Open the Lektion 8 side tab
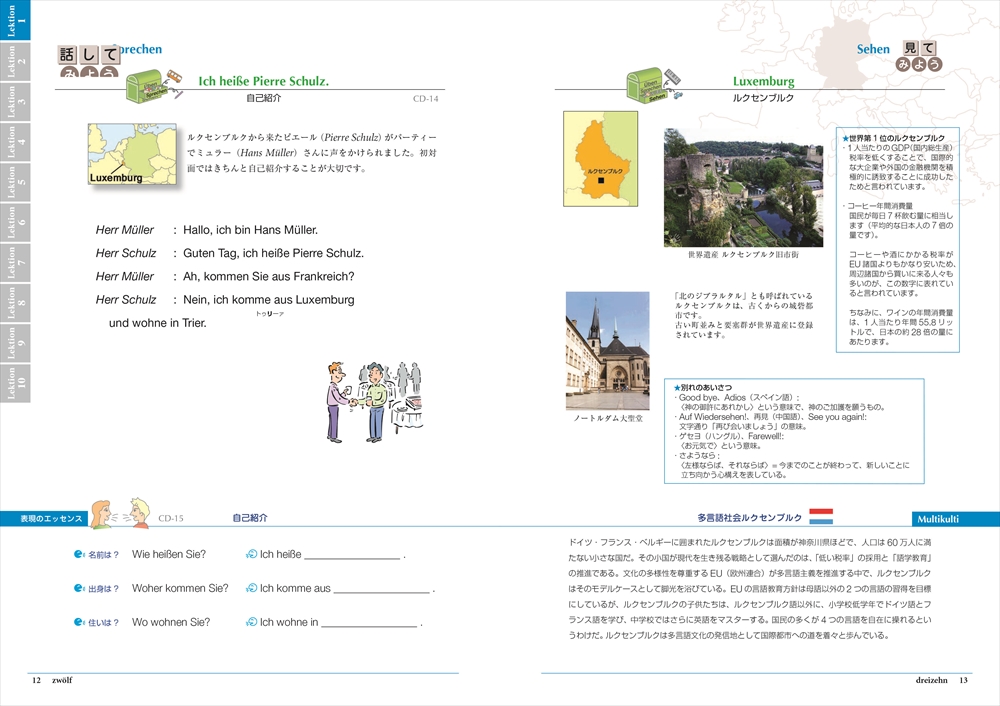The height and width of the screenshot is (706, 1000). [15, 302]
